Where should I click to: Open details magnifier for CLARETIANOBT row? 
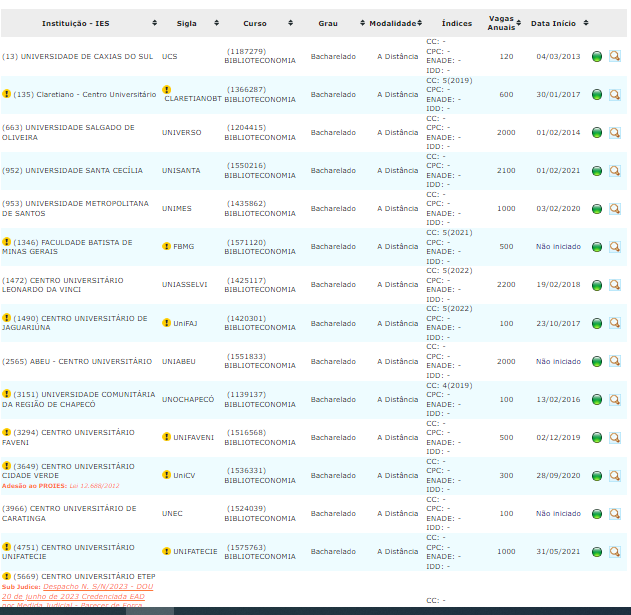click(x=615, y=95)
